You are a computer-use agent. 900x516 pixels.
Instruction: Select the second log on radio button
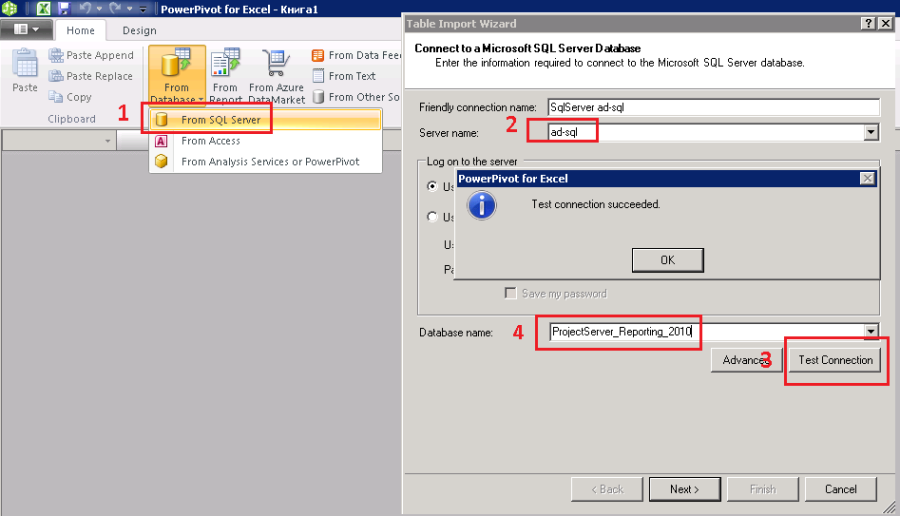[x=432, y=216]
